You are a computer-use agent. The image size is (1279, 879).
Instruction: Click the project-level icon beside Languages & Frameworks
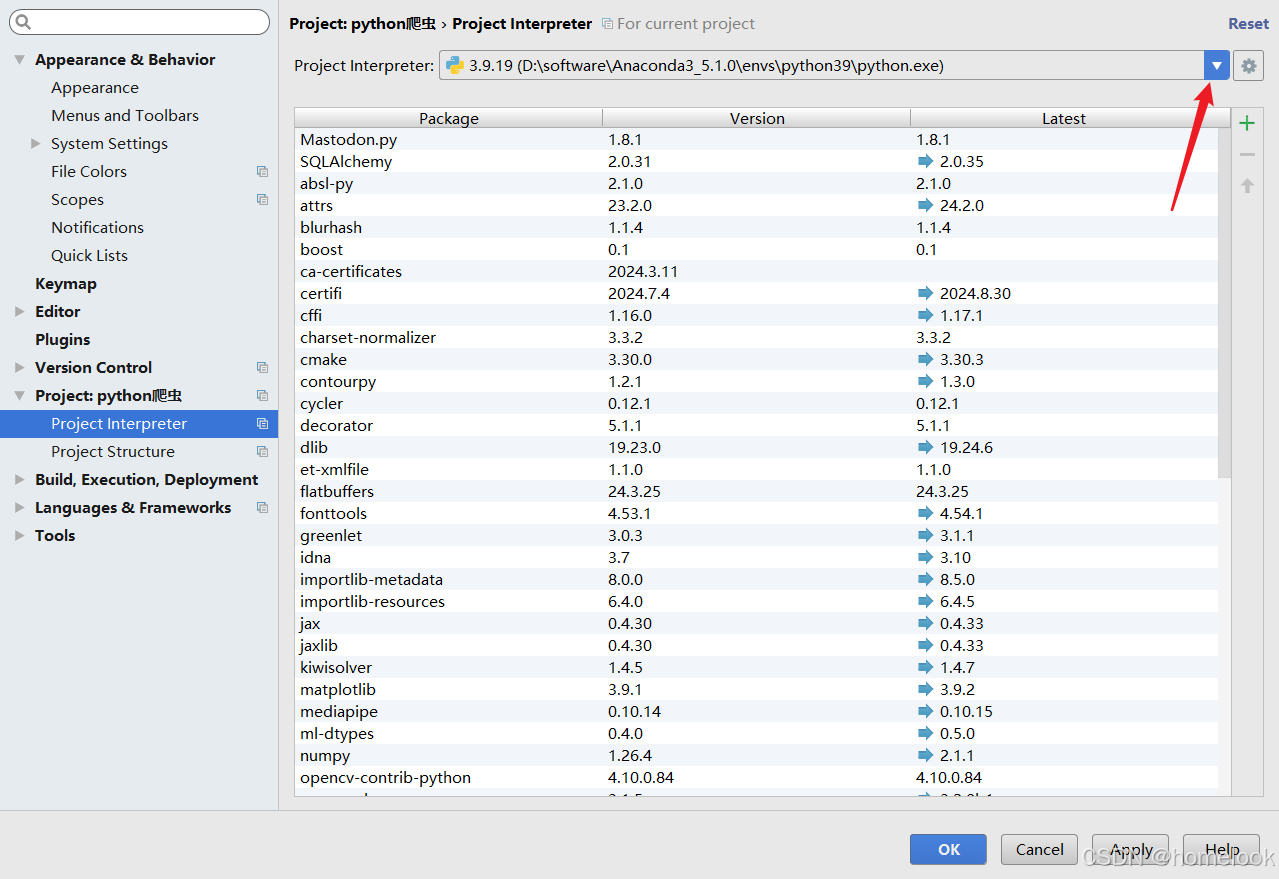pos(262,508)
